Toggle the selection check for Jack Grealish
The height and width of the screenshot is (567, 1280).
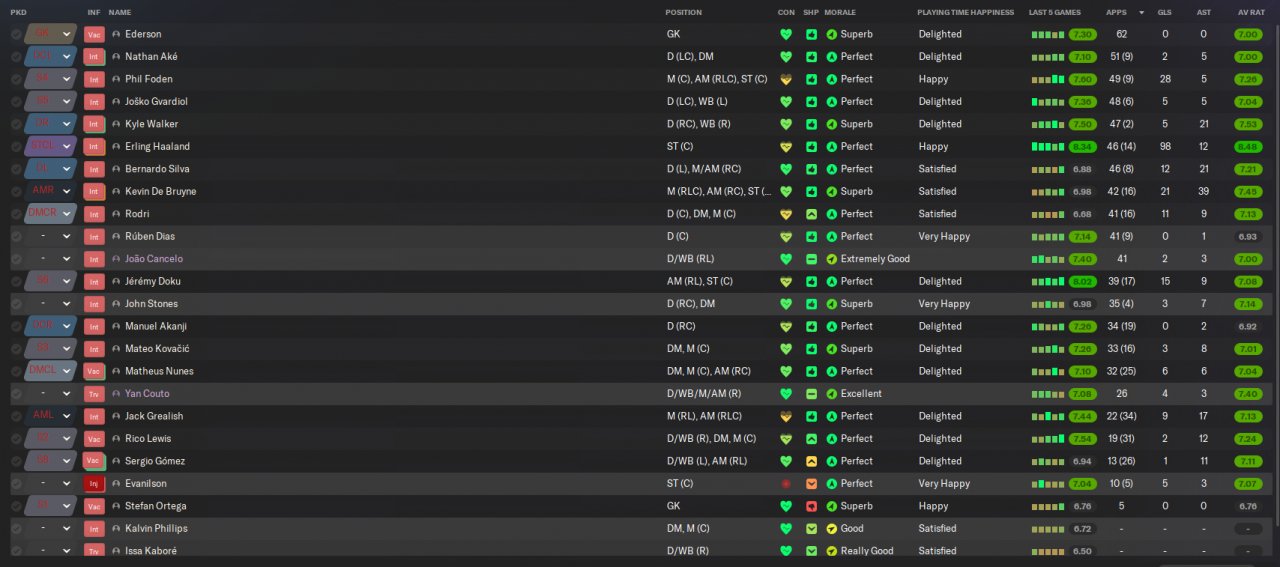pyautogui.click(x=16, y=416)
